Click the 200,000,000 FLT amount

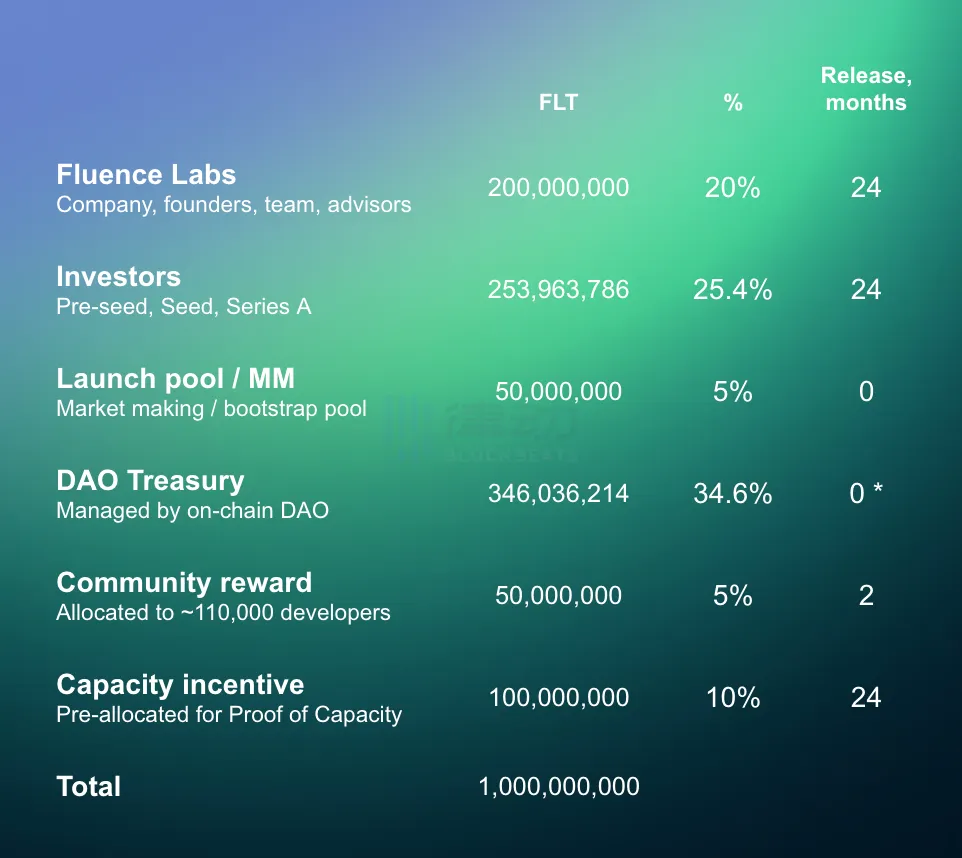tap(558, 187)
